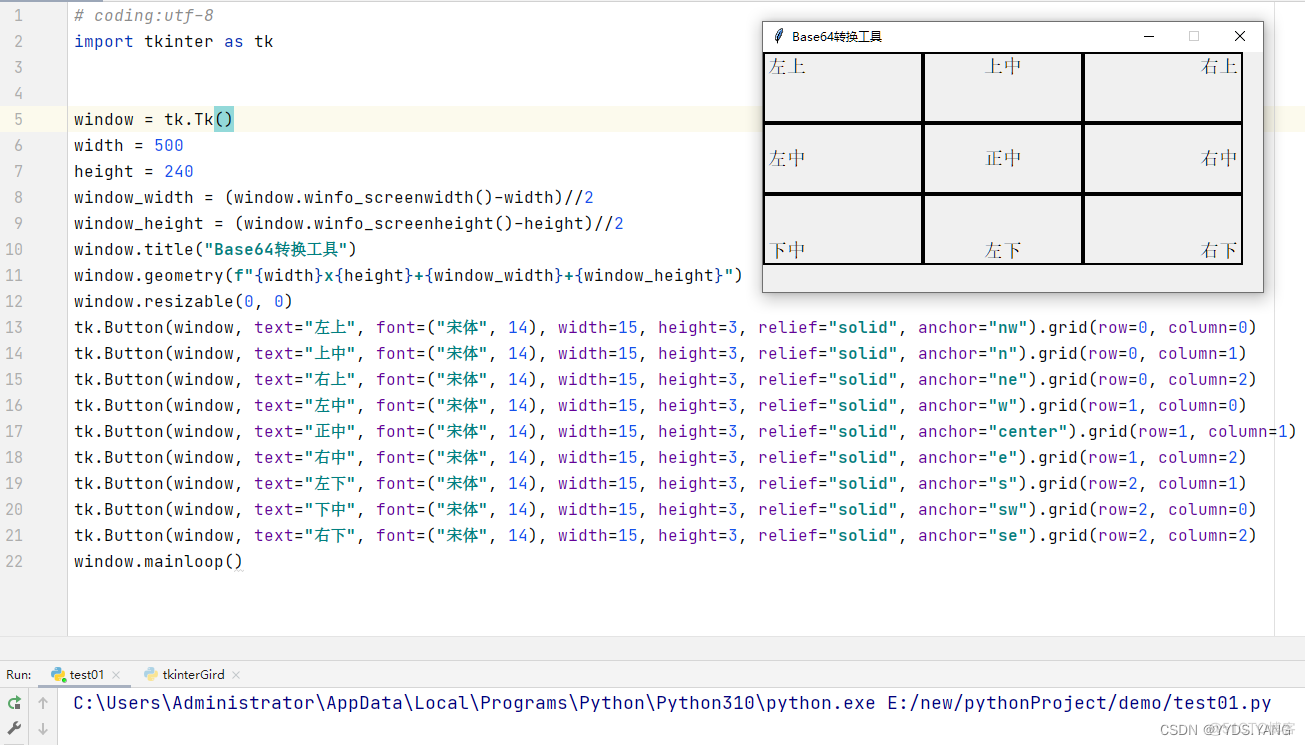Click the 右上 button in tkinter window
The height and width of the screenshot is (745, 1305).
pyautogui.click(x=1163, y=88)
